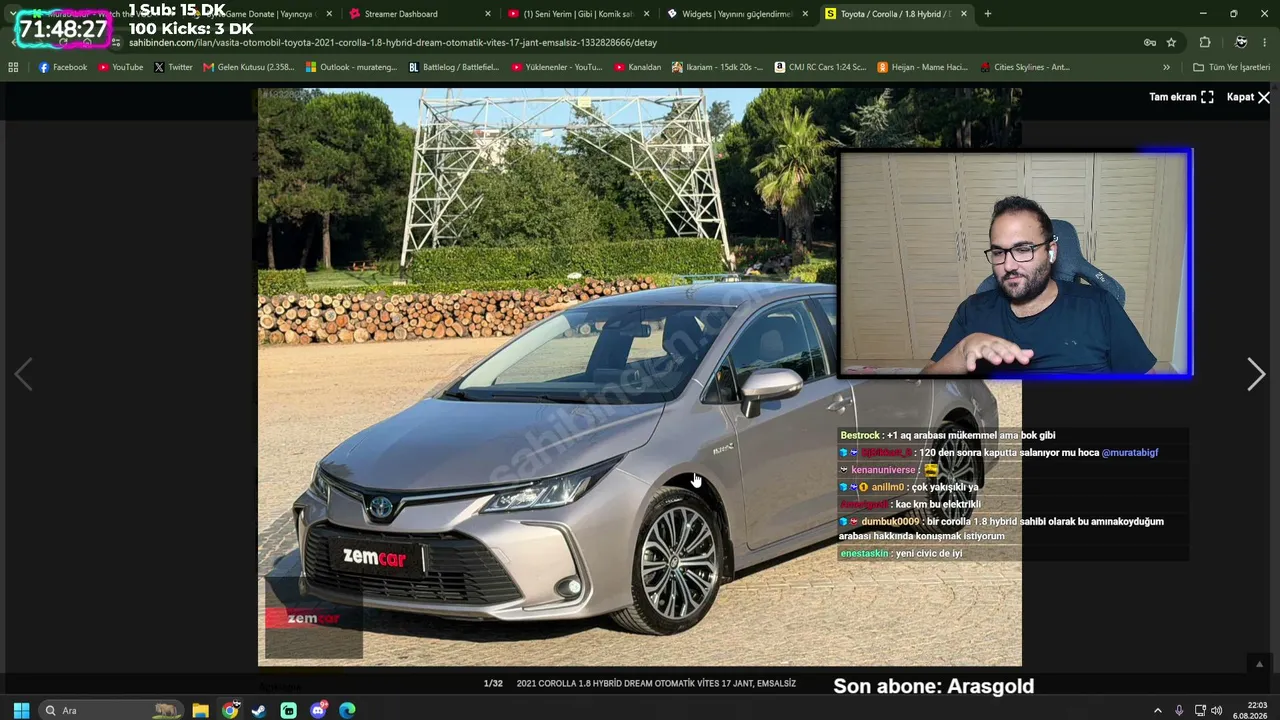
Task: Open Chrome from the taskbar
Action: pyautogui.click(x=230, y=710)
